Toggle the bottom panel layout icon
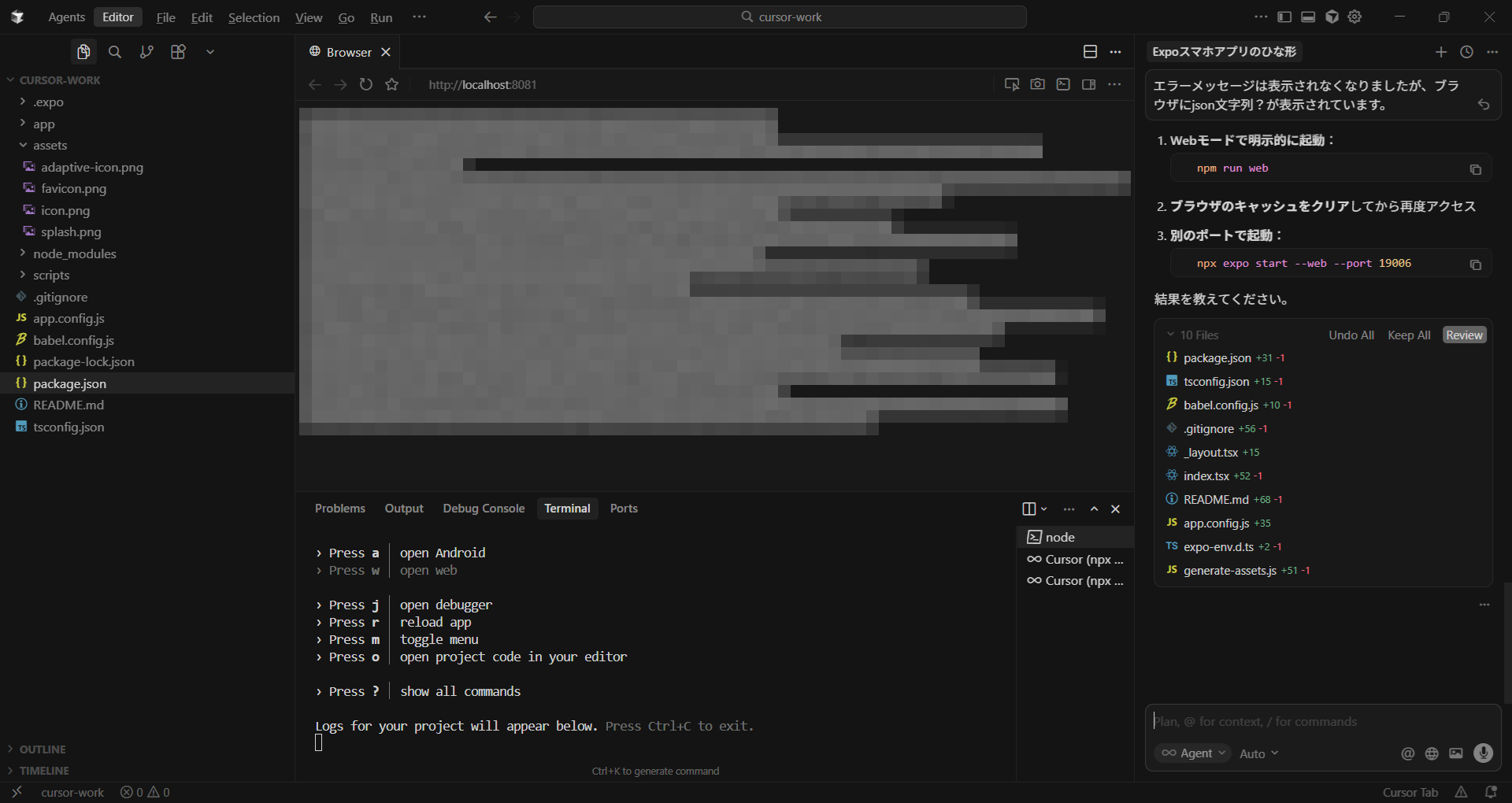The width and height of the screenshot is (1512, 803). (1308, 17)
